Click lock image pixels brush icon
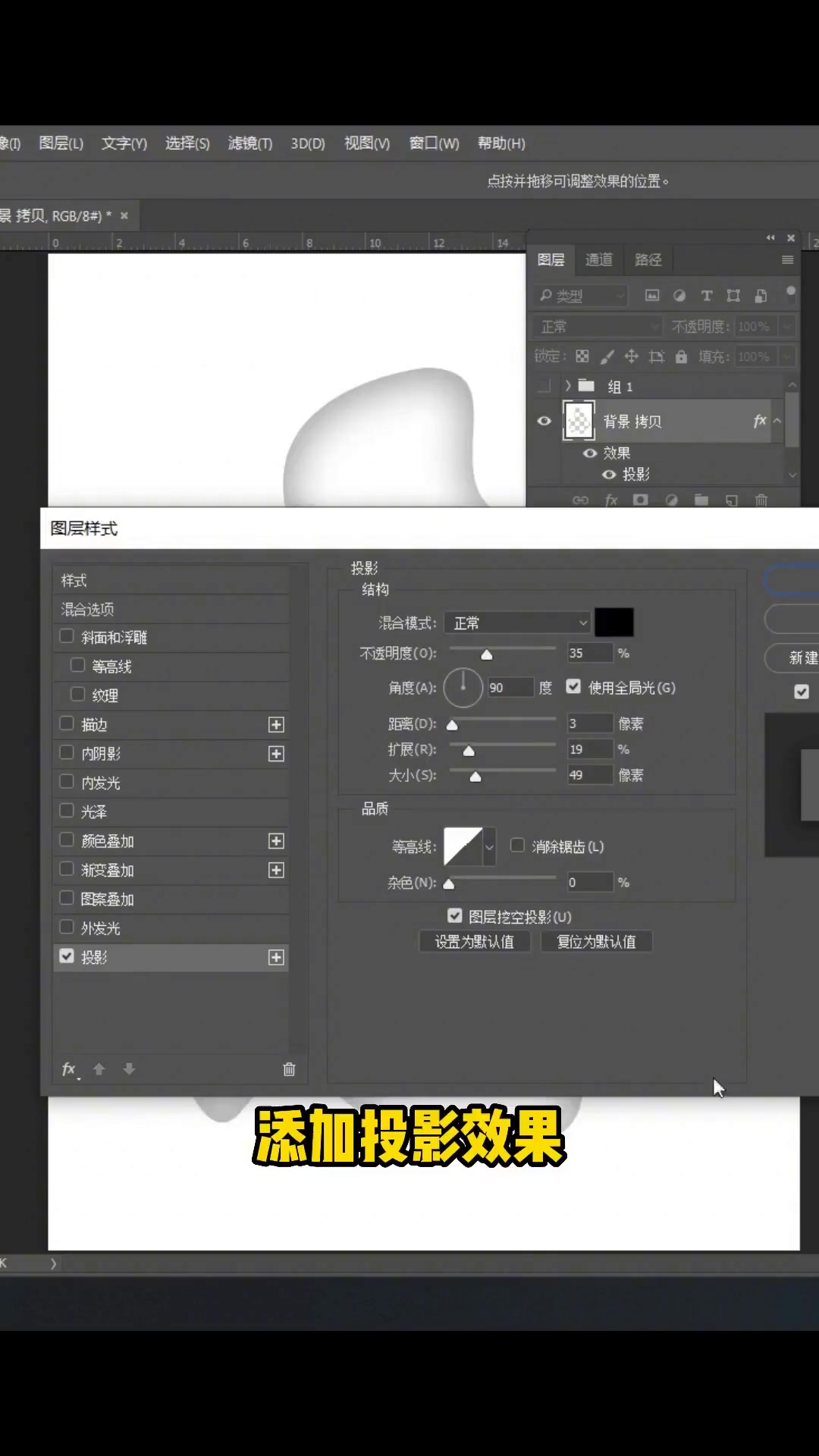Viewport: 819px width, 1456px height. pos(607,356)
